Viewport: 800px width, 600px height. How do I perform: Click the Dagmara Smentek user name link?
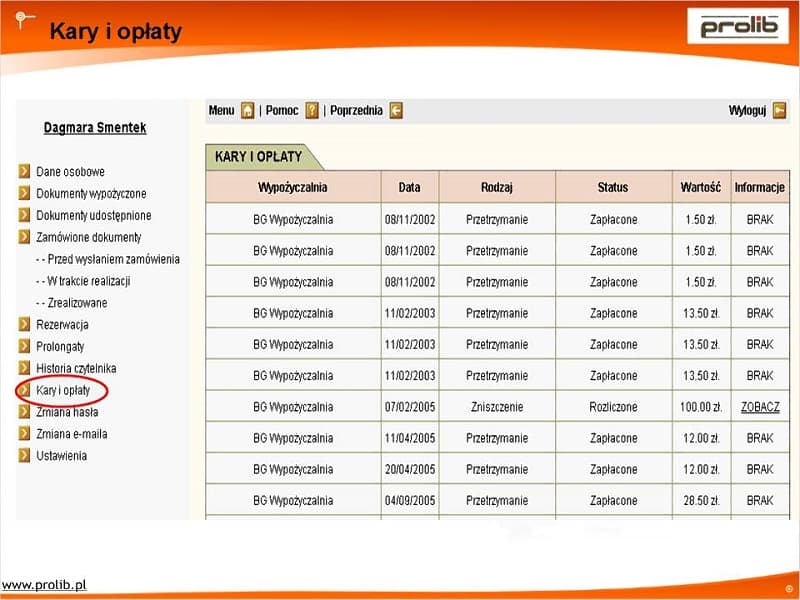95,128
